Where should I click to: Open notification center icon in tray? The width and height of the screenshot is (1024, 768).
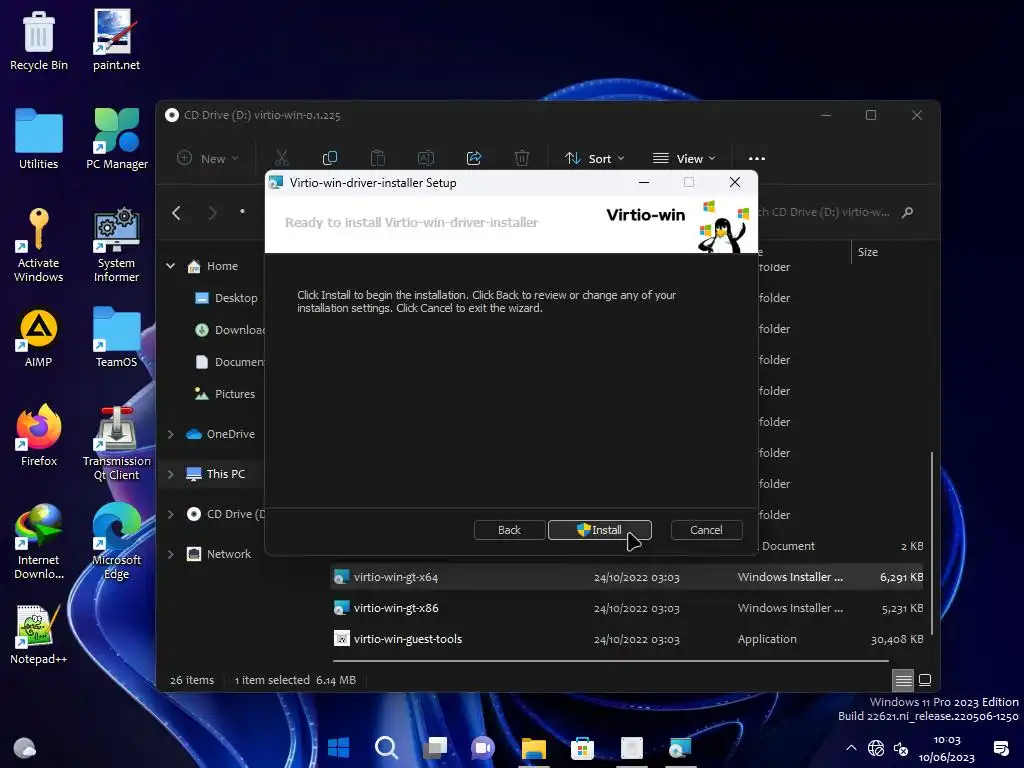click(x=1000, y=748)
